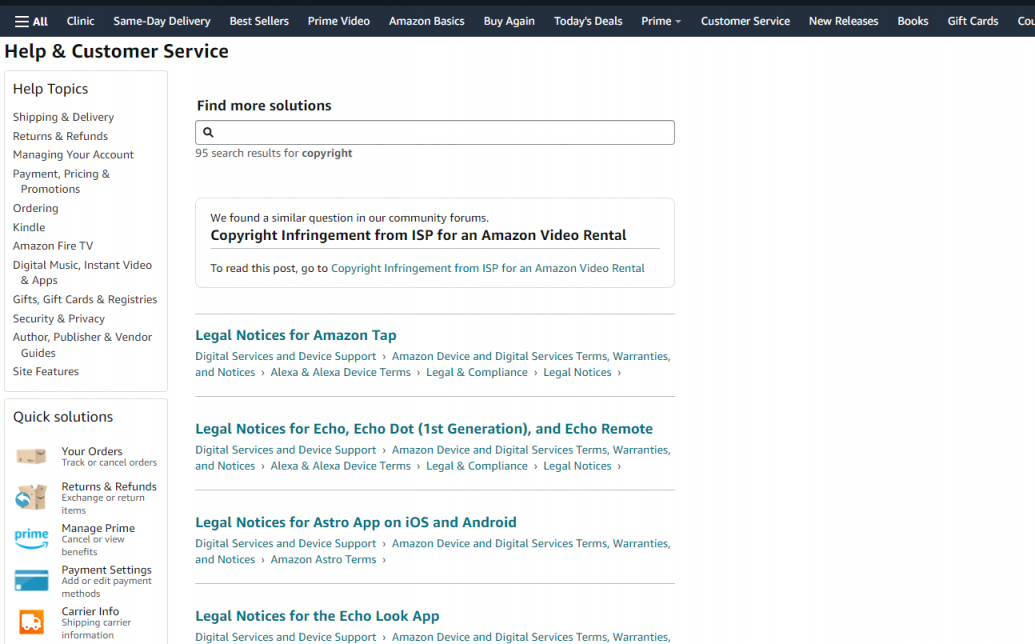Open Managing Your Account topic
Screen dimensions: 1035x644
pyautogui.click(x=73, y=154)
